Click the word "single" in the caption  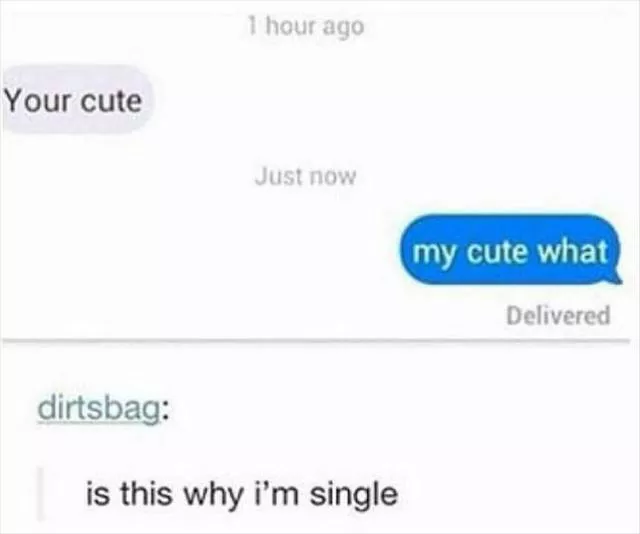[353, 495]
